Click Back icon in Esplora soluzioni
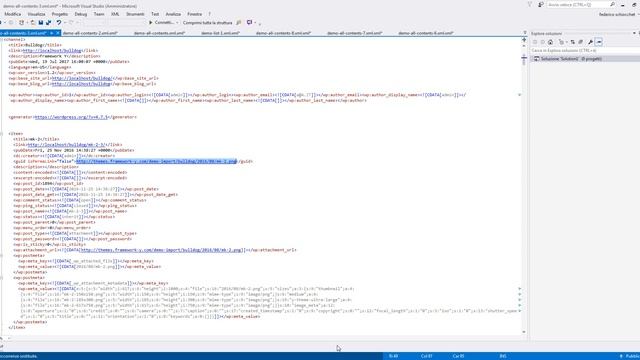Screen dimensions: 640x360 [535, 42]
